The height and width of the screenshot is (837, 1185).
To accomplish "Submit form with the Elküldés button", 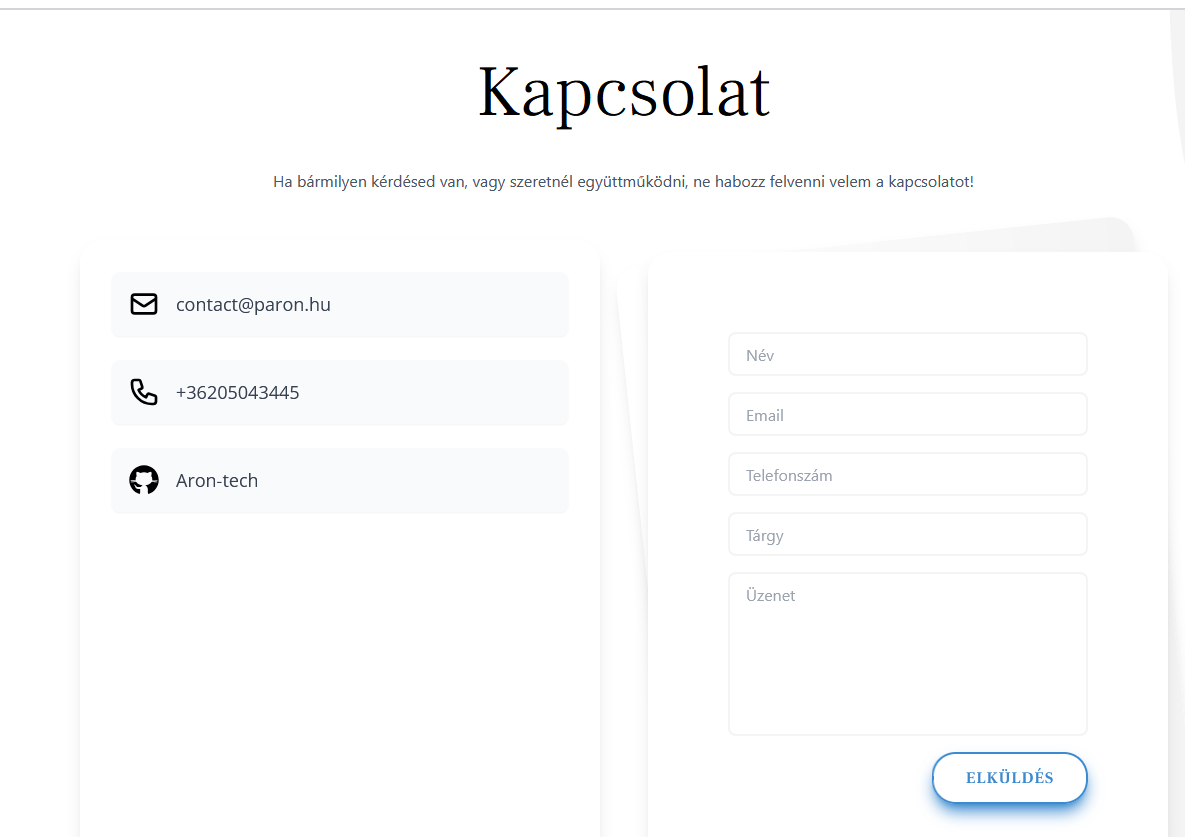I will click(x=1010, y=777).
